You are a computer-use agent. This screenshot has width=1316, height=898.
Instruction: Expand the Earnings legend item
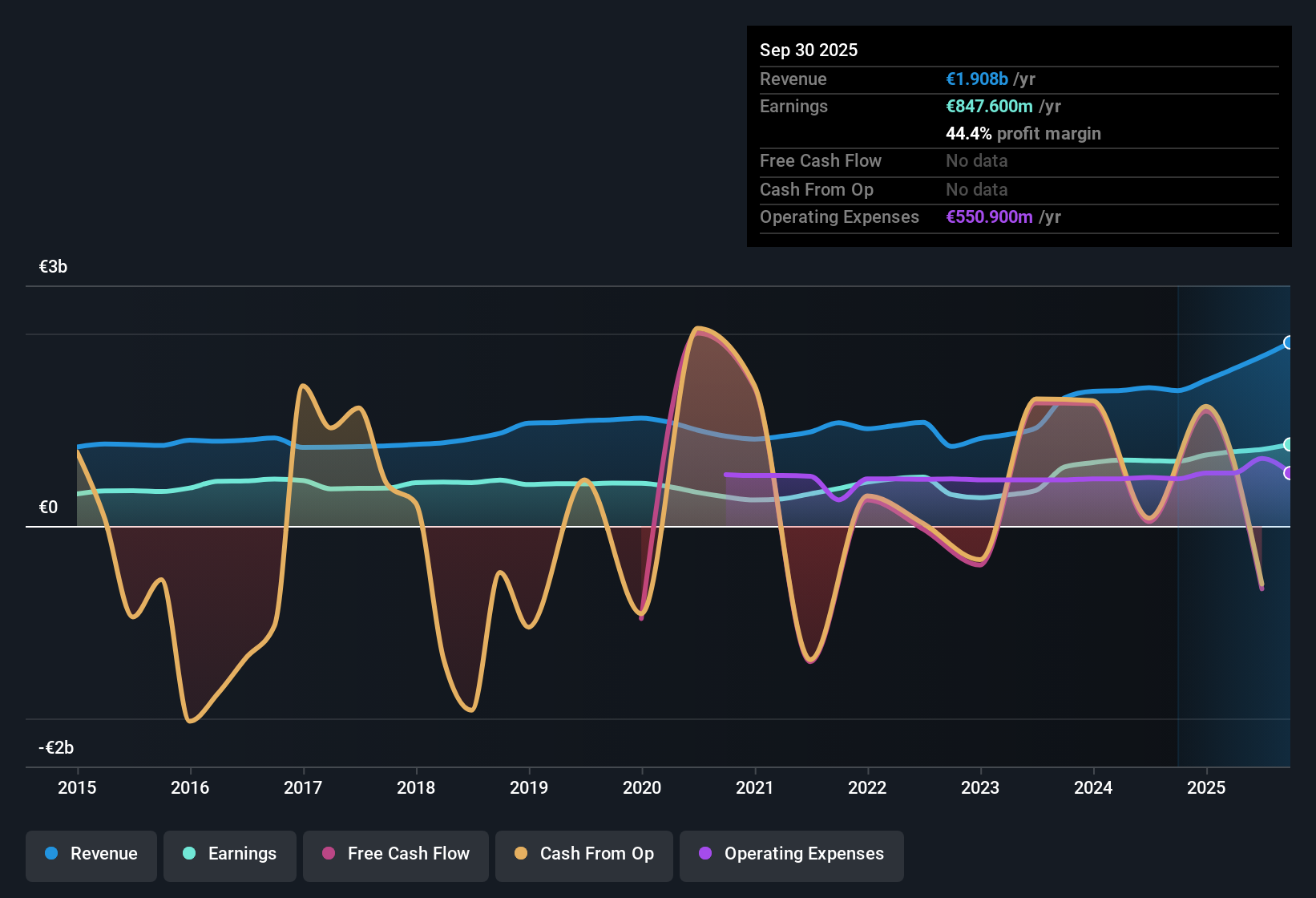tap(229, 854)
